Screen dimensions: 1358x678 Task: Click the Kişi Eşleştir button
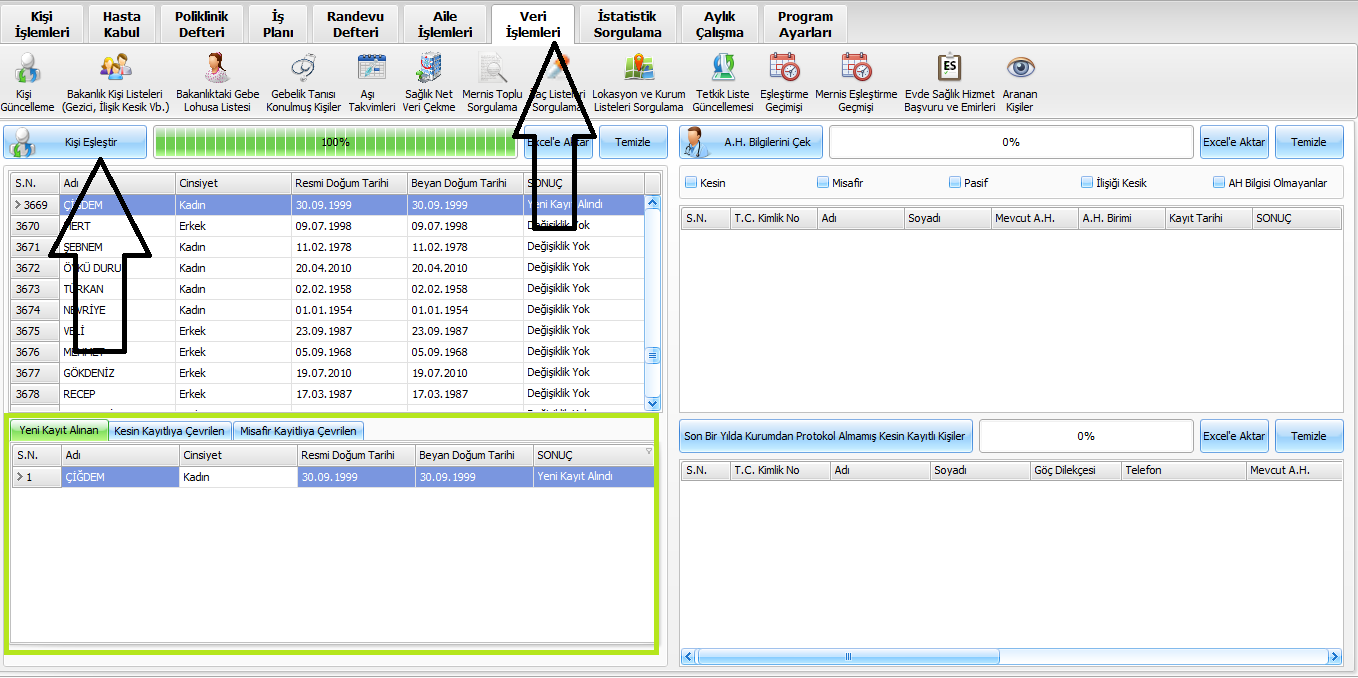click(x=76, y=142)
